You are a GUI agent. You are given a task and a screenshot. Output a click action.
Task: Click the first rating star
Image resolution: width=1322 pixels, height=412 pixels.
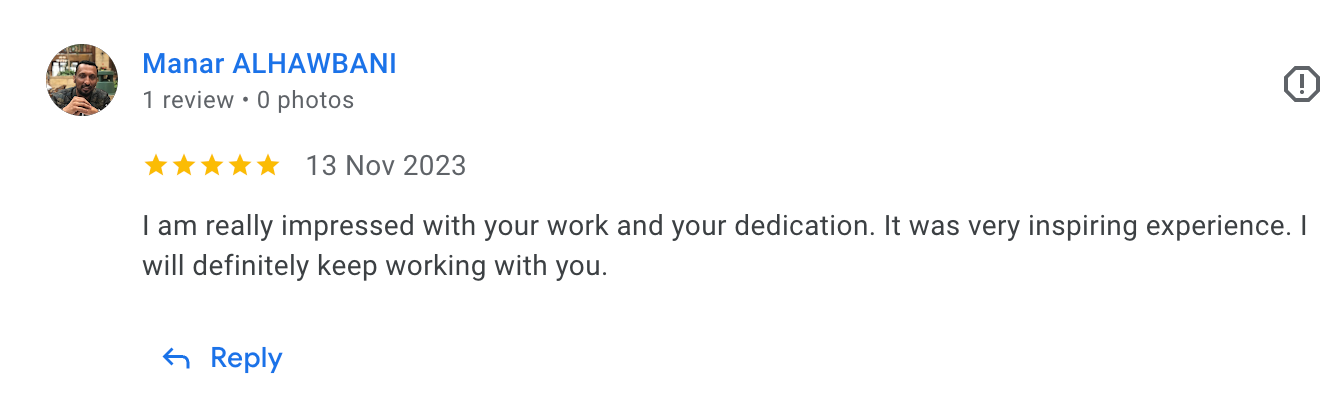(x=156, y=165)
